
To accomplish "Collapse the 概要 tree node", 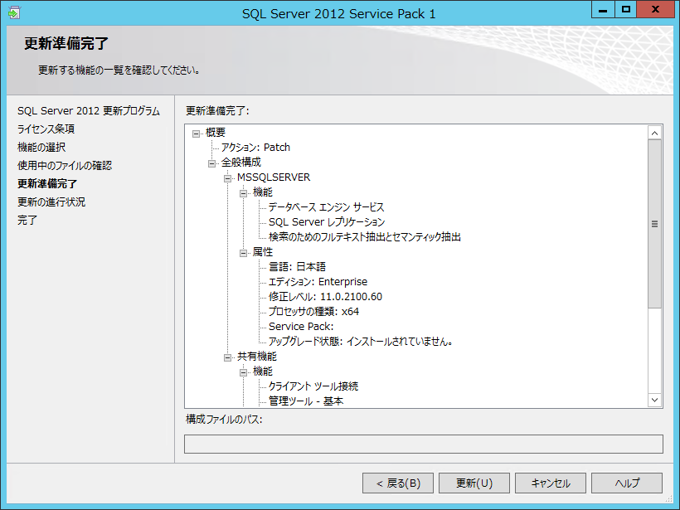I will pos(196,134).
